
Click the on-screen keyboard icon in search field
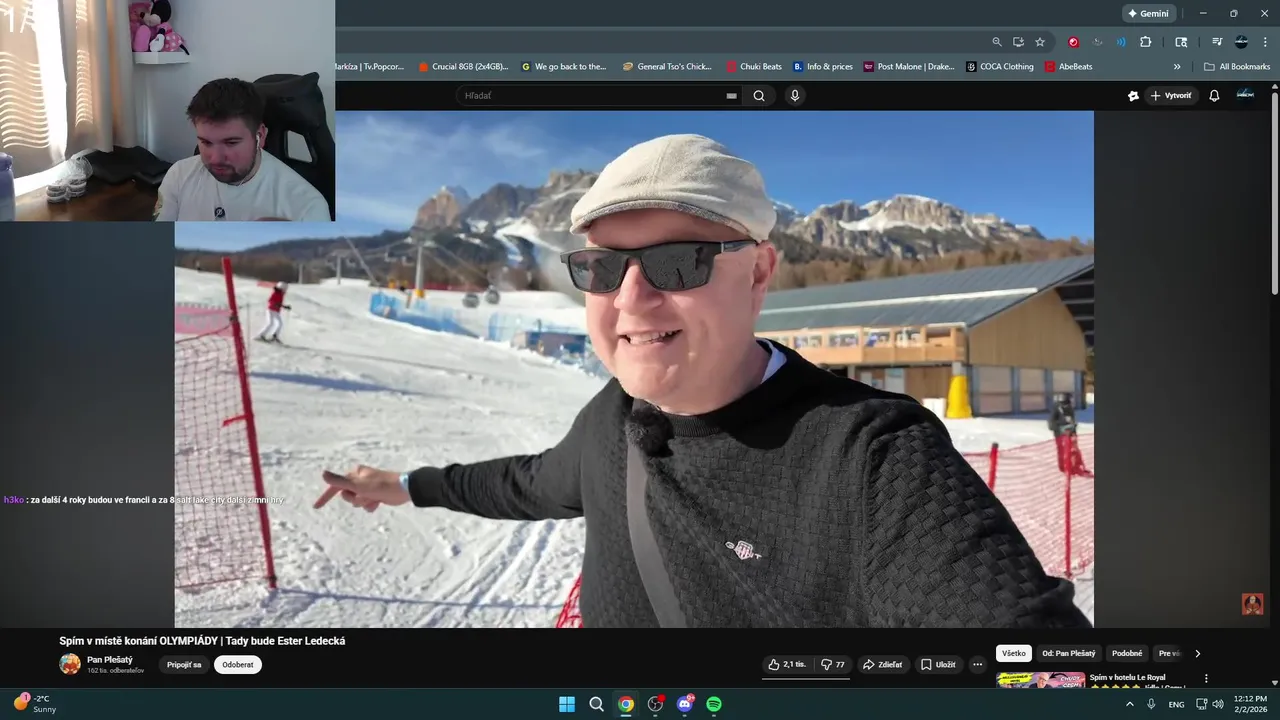731,96
